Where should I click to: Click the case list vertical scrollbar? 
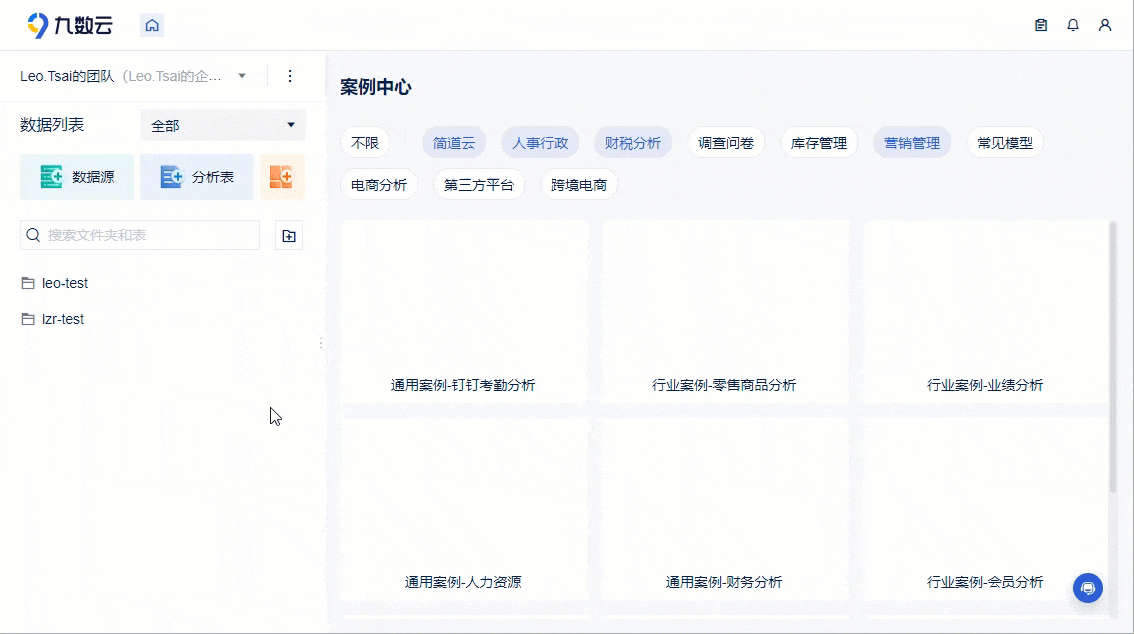pyautogui.click(x=1113, y=358)
